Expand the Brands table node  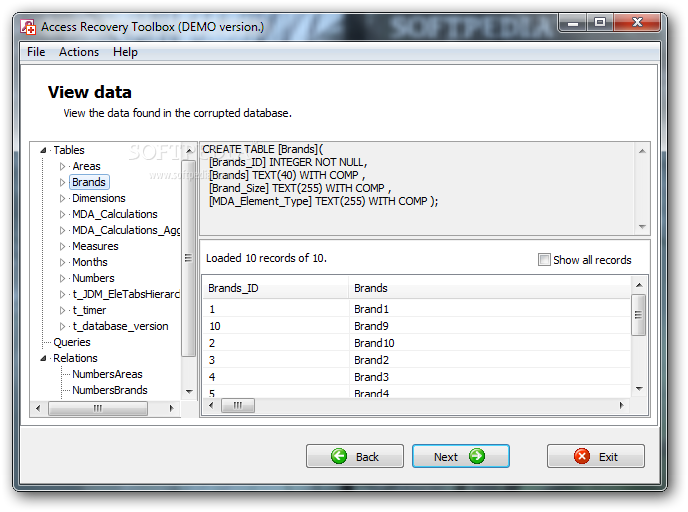pyautogui.click(x=62, y=182)
